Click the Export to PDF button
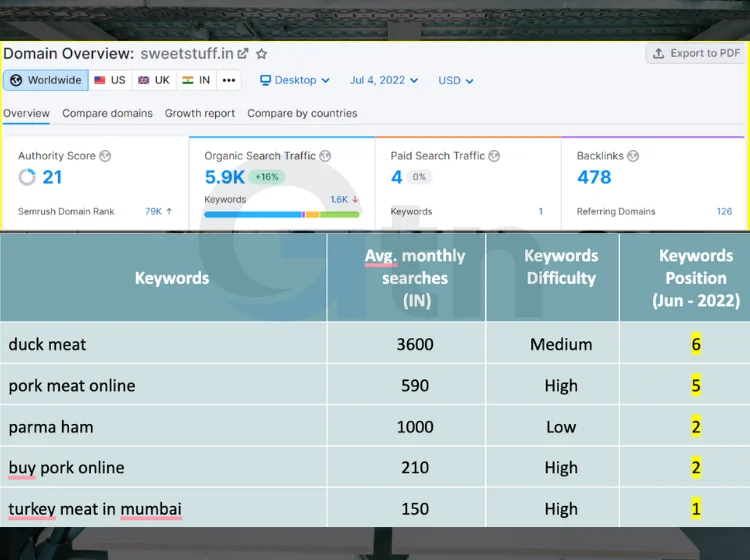The width and height of the screenshot is (750, 560). click(696, 54)
